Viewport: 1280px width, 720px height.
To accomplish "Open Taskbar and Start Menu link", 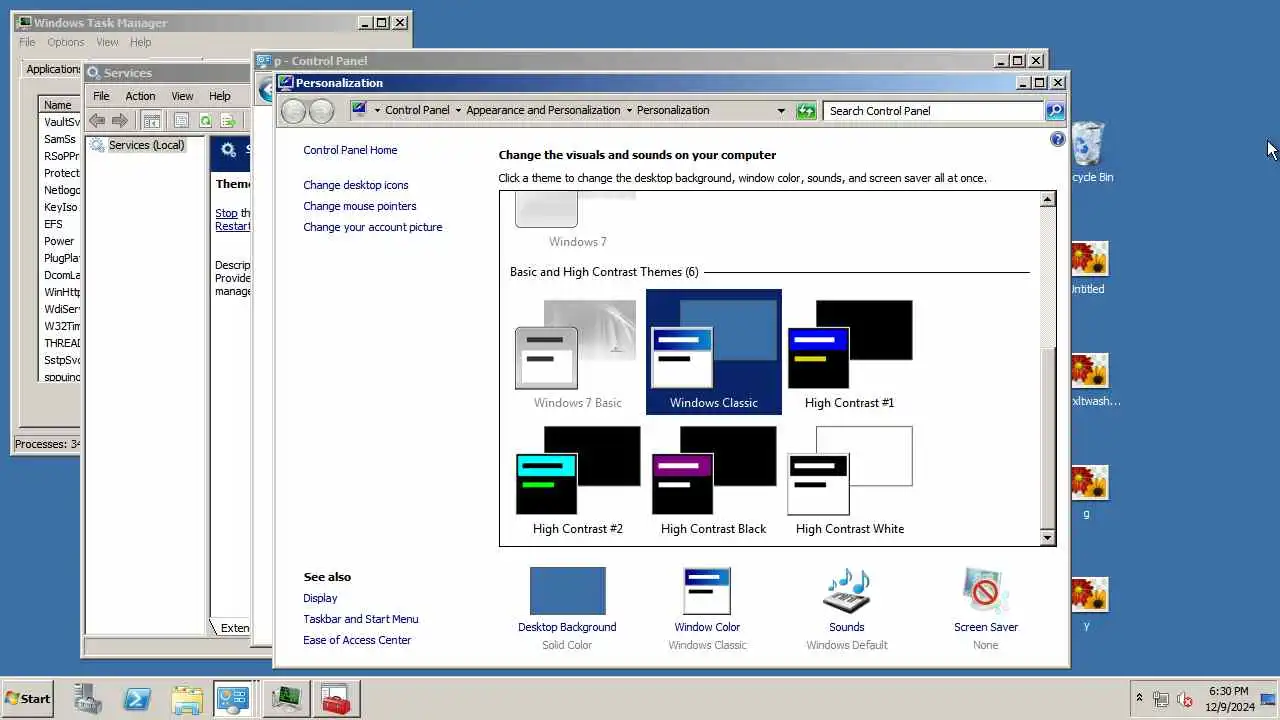I will (361, 619).
